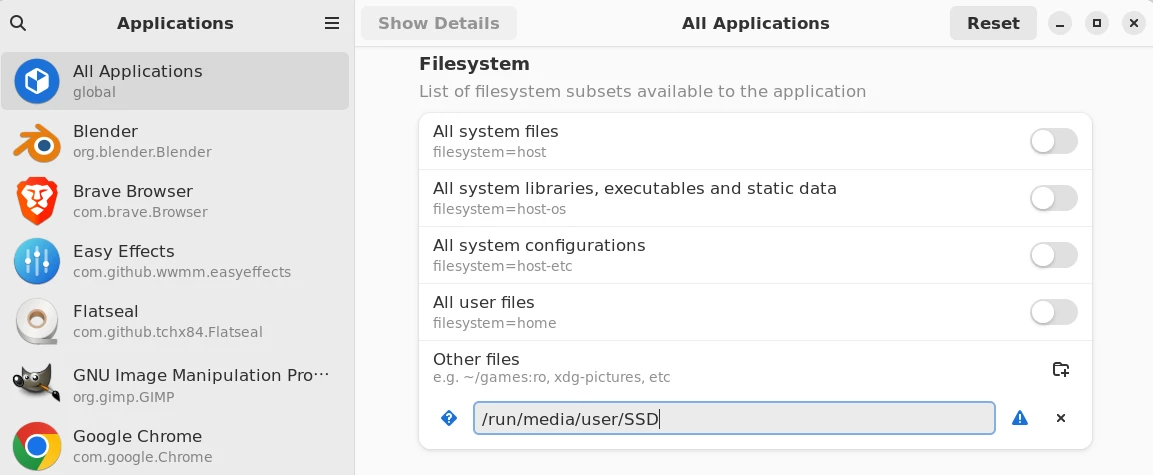Click the search icon in sidebar header
The image size is (1153, 475).
click(18, 23)
